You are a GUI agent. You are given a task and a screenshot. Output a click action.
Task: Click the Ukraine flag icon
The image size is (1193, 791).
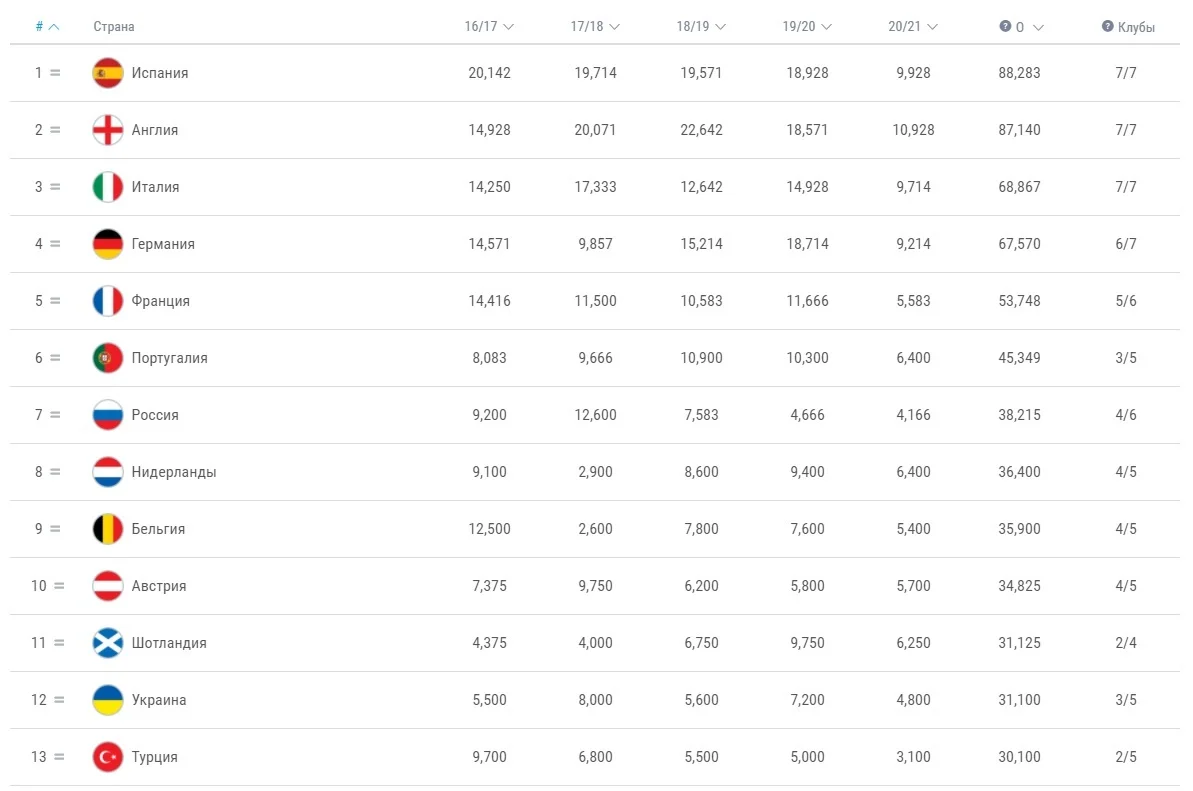tap(108, 700)
